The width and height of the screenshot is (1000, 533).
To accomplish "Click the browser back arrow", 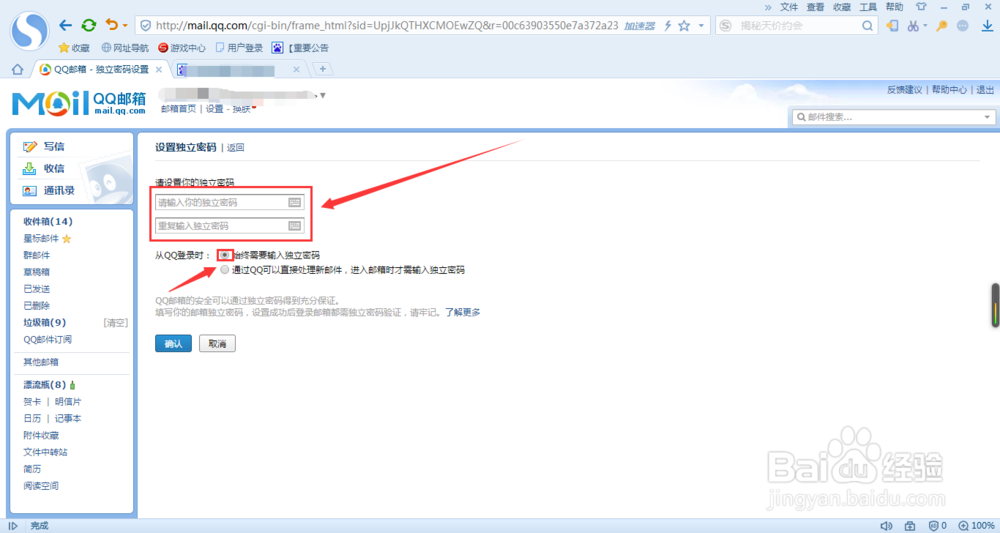I will pyautogui.click(x=65, y=26).
